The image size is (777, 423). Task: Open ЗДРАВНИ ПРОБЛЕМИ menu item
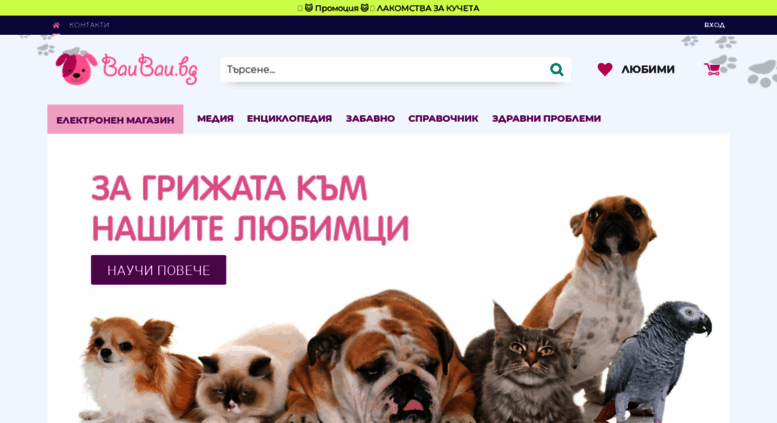point(546,119)
